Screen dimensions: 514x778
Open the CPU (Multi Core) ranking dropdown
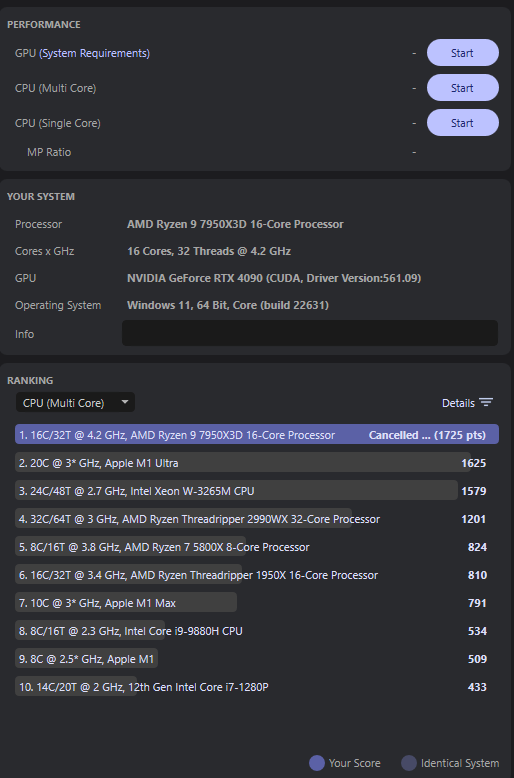point(75,402)
